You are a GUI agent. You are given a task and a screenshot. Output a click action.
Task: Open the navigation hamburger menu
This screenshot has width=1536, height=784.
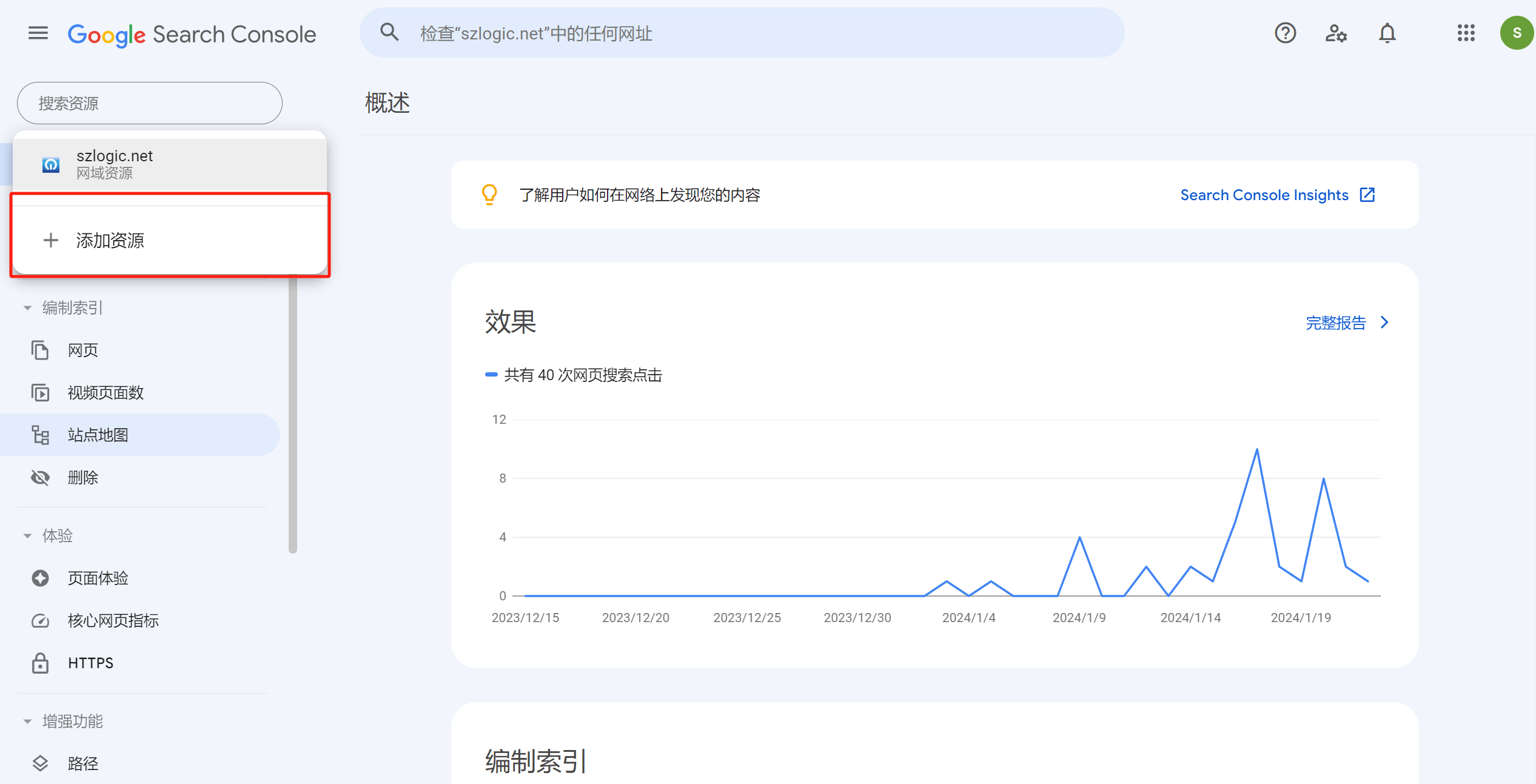(38, 33)
